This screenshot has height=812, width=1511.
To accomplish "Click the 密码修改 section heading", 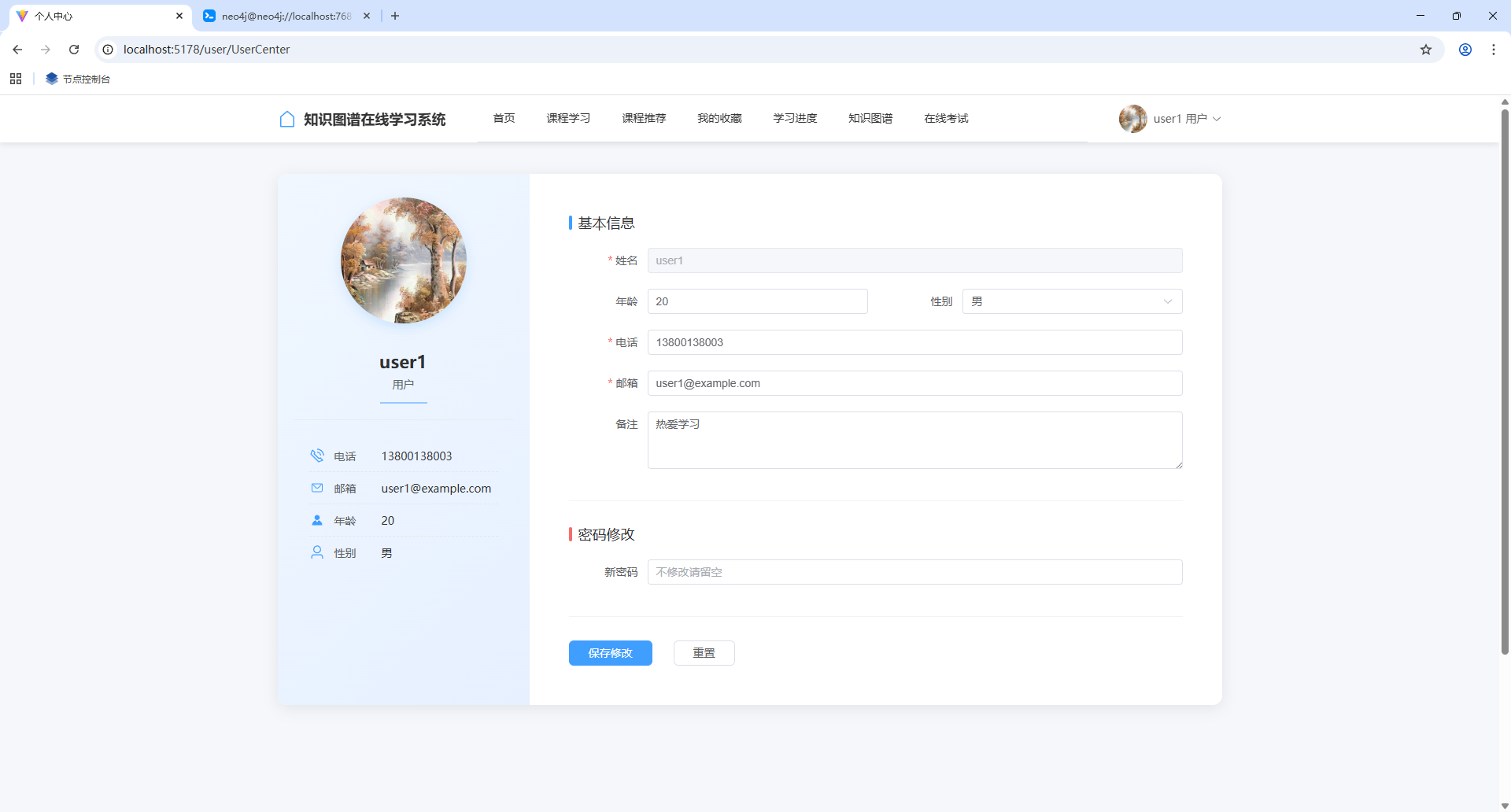I will 606,535.
